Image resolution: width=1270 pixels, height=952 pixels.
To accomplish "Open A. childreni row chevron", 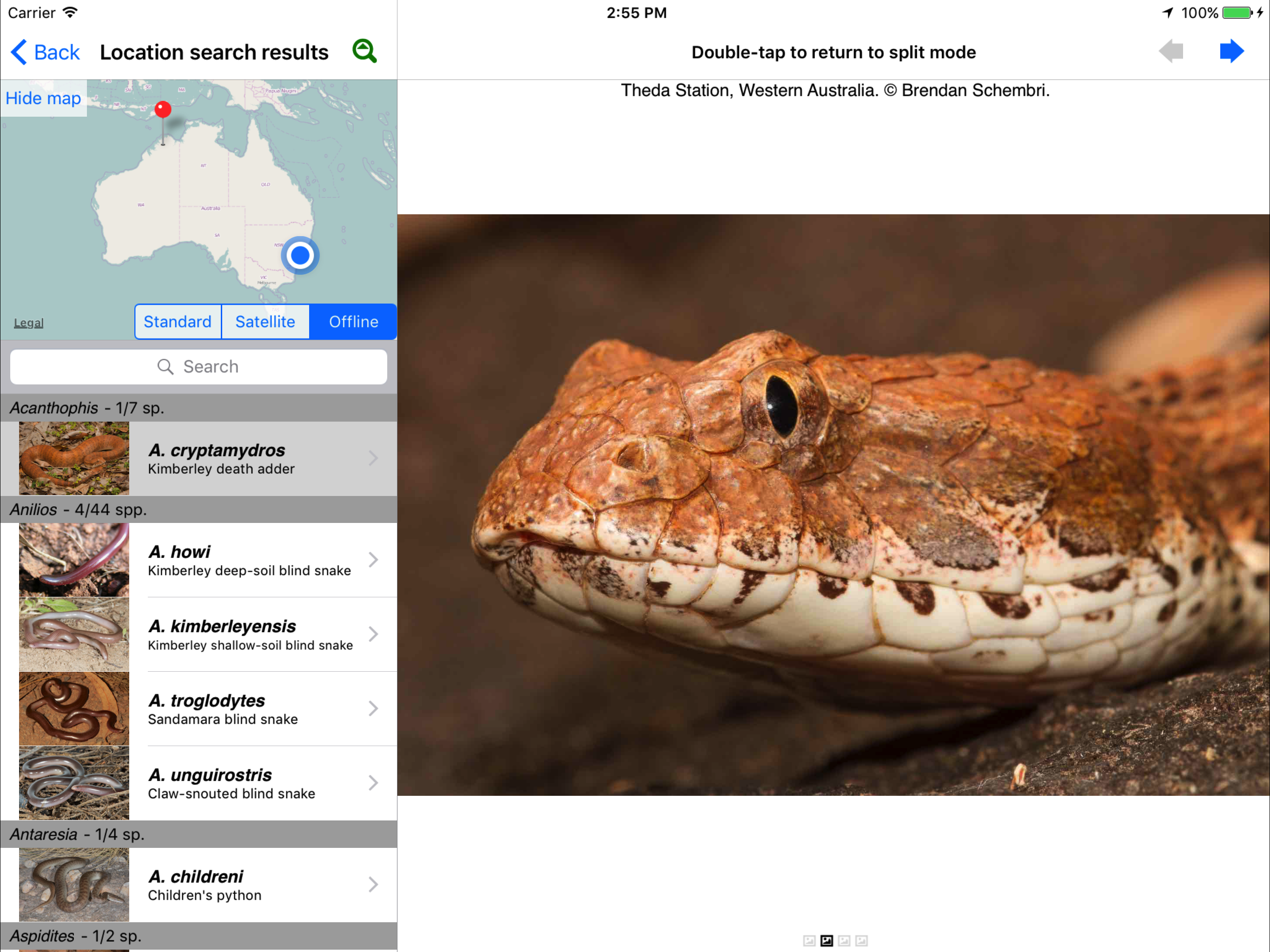I will tap(373, 885).
